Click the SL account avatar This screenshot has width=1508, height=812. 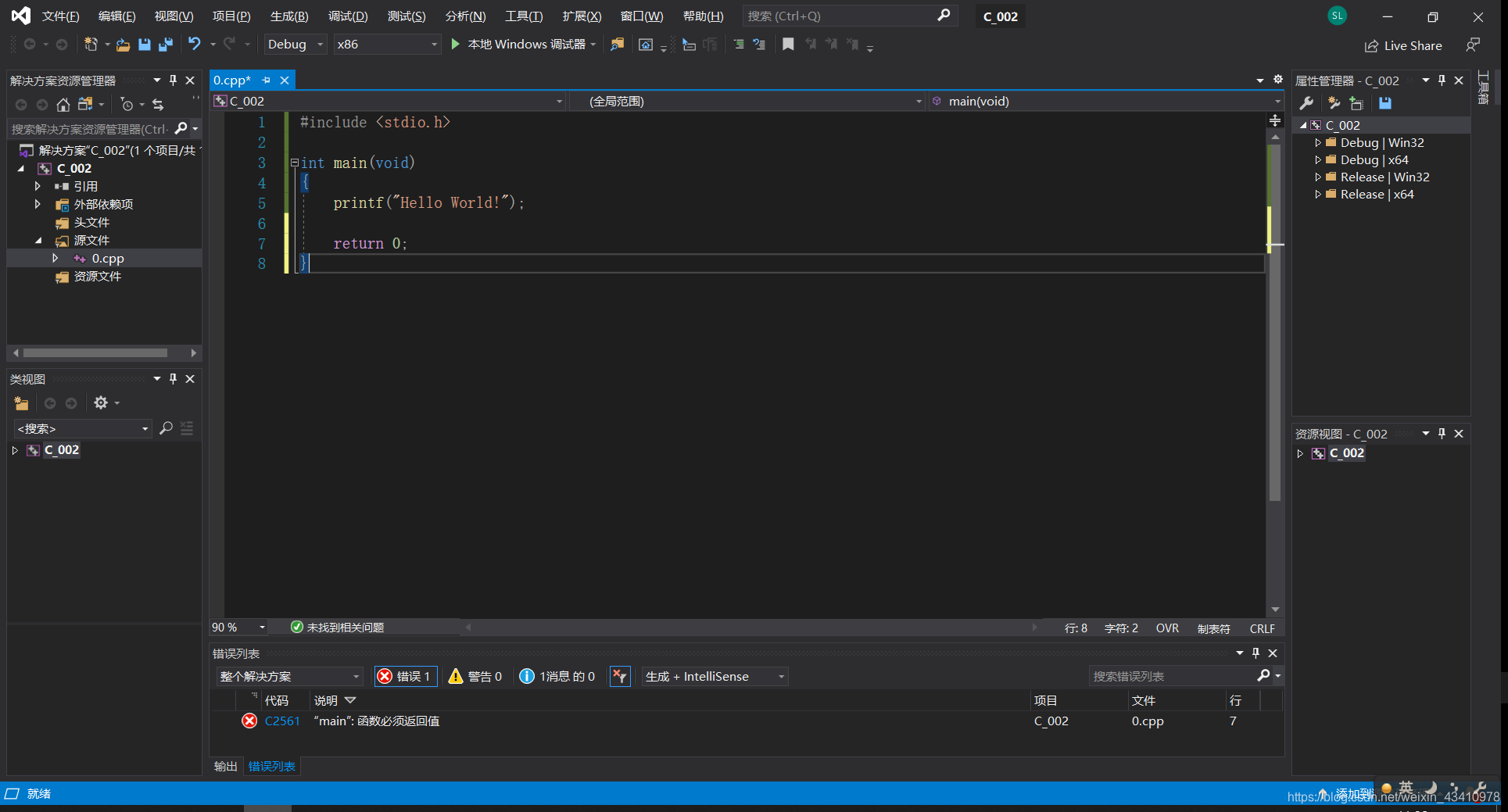click(1337, 16)
